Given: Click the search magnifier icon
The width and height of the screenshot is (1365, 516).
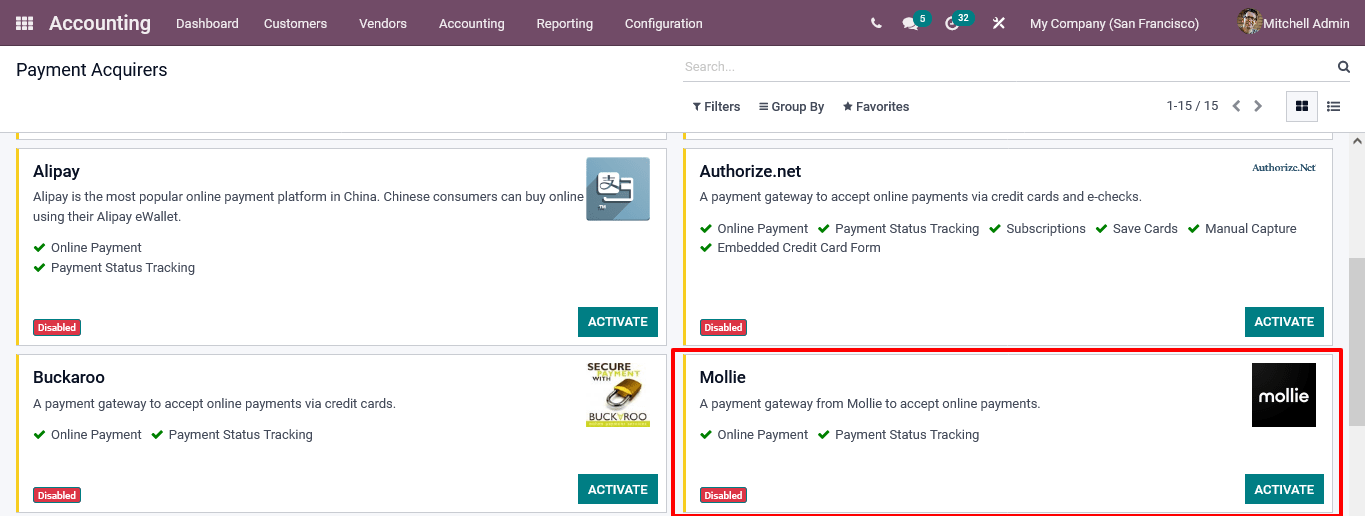Looking at the screenshot, I should click(x=1344, y=67).
